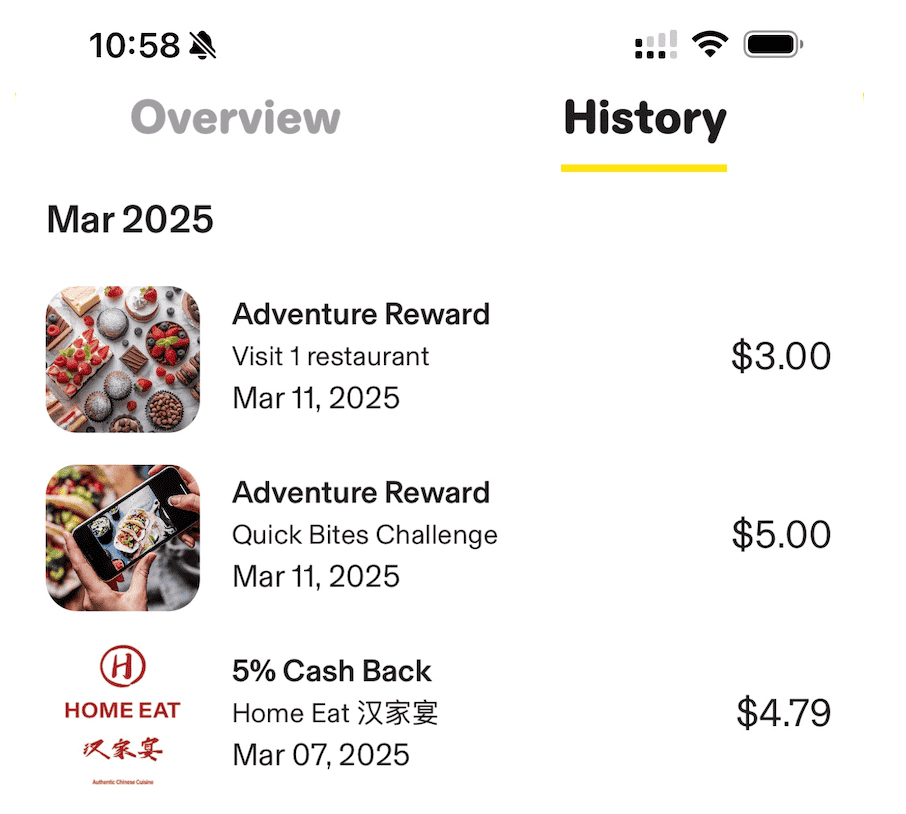906x814 pixels.
Task: Open the Quick Bites Challenge reward
Action: coord(364,535)
